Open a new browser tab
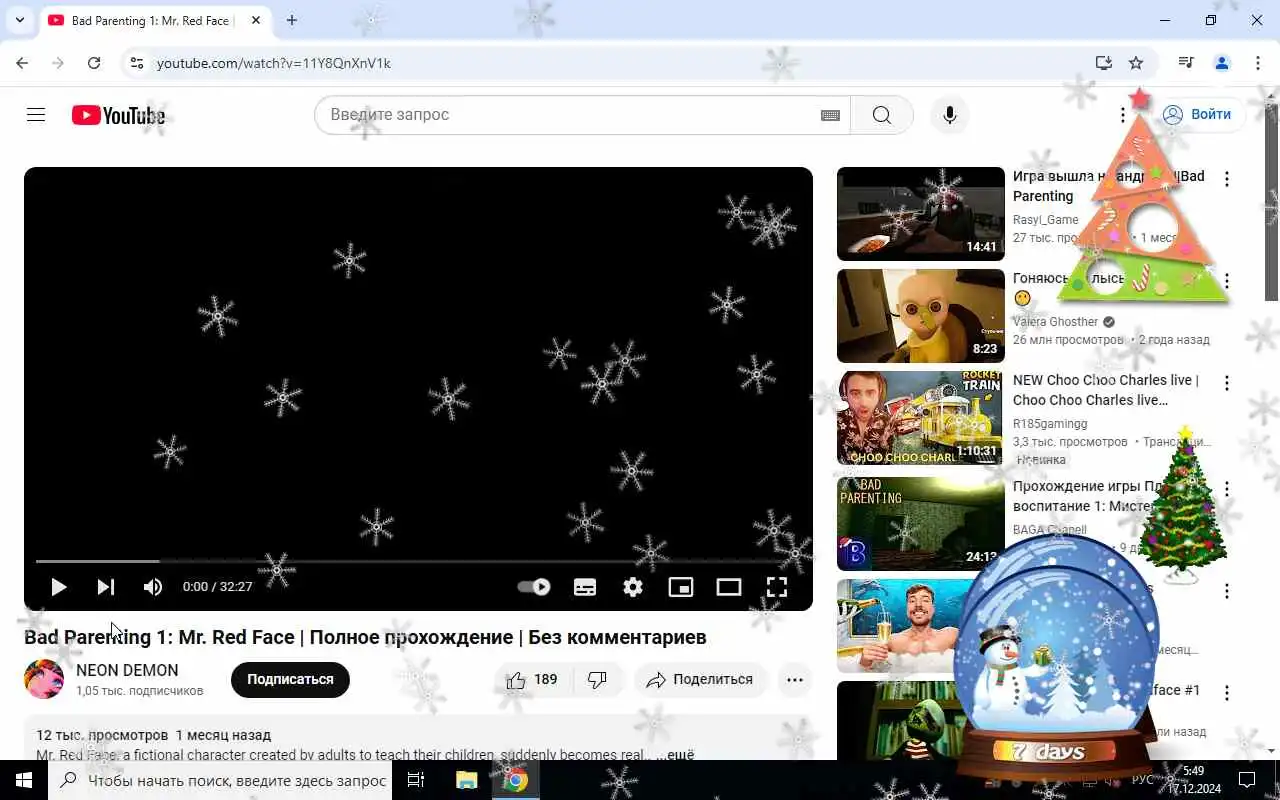 292,20
